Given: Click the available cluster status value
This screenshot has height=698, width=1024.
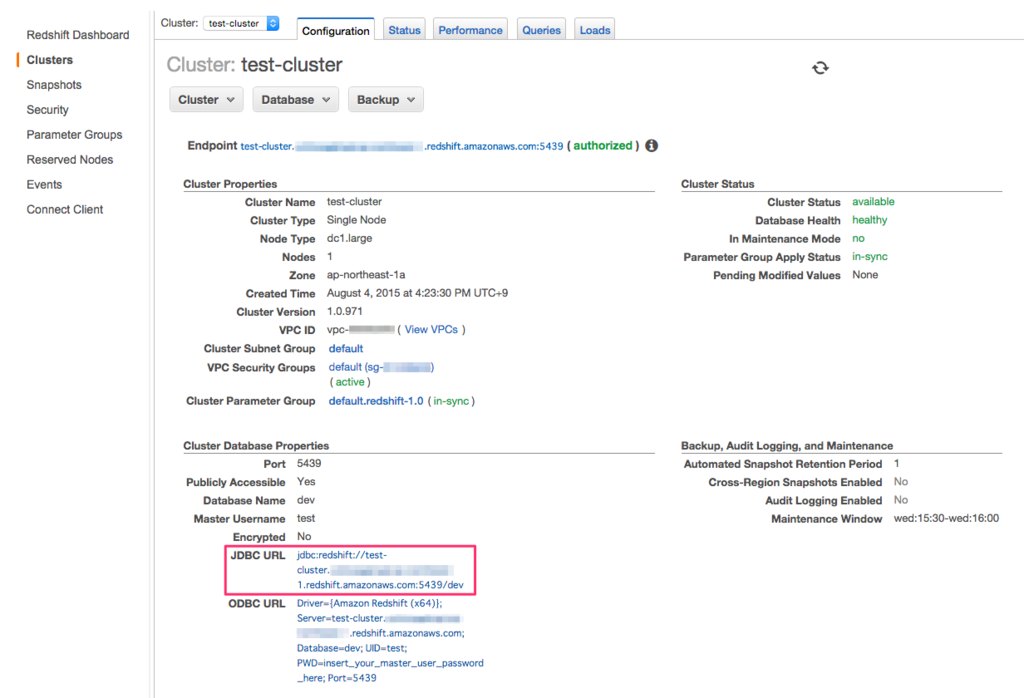Looking at the screenshot, I should tap(873, 202).
